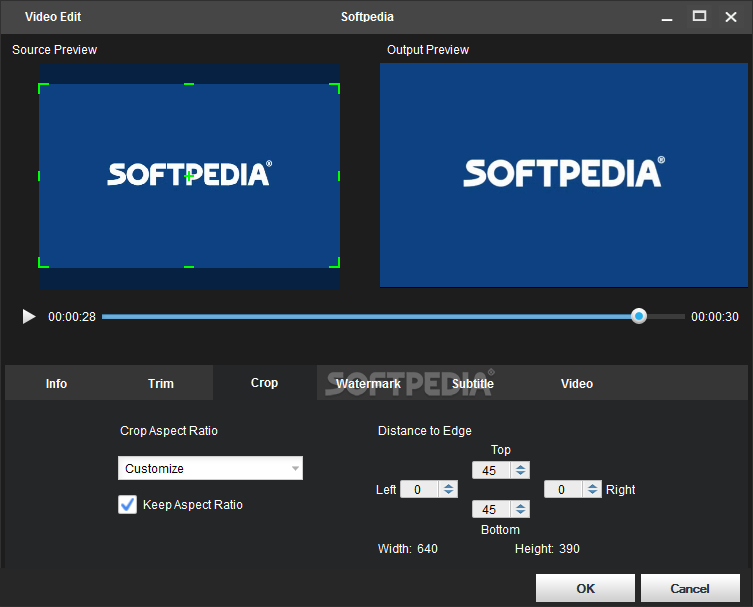753x607 pixels.
Task: Click the top-middle crop edge handle
Action: tap(189, 84)
